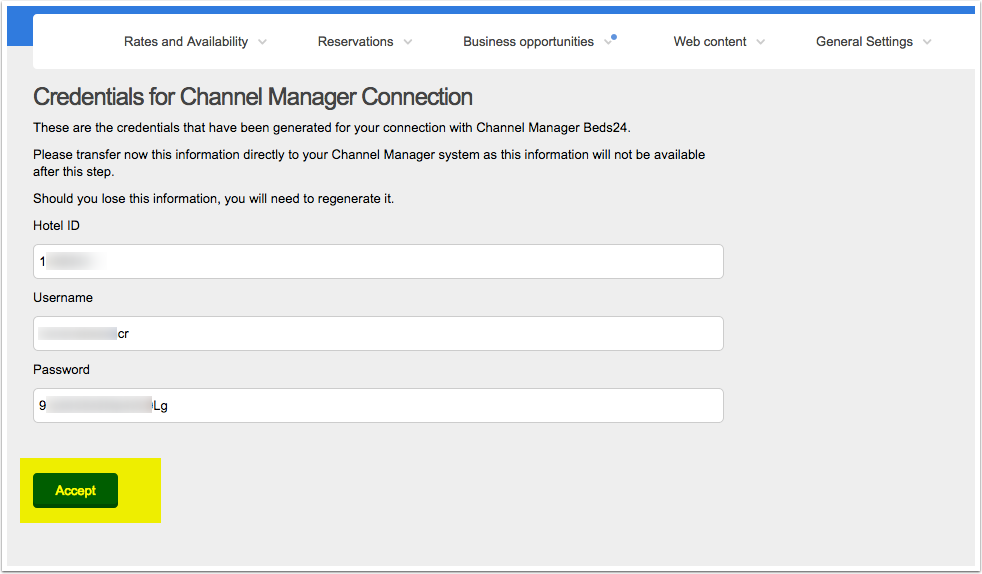Image resolution: width=982 pixels, height=574 pixels.
Task: Open the Reservations menu
Action: pyautogui.click(x=355, y=42)
